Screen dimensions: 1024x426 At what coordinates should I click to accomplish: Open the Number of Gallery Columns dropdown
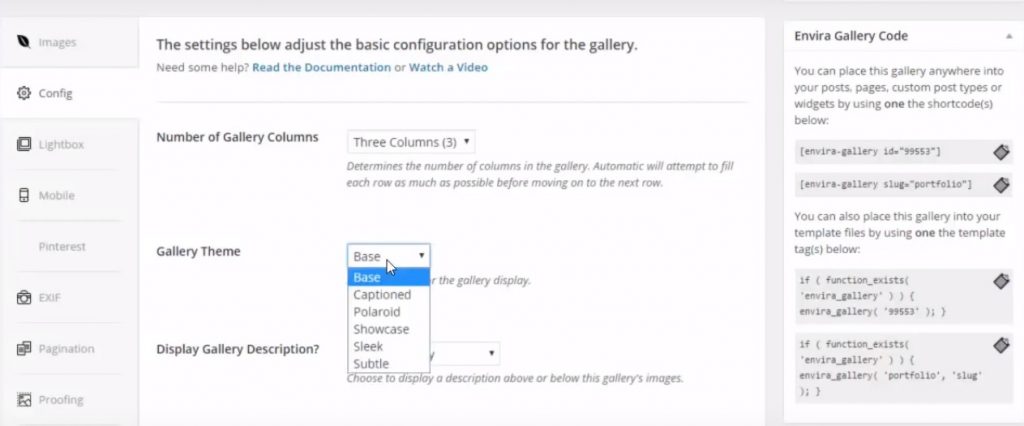pos(411,142)
